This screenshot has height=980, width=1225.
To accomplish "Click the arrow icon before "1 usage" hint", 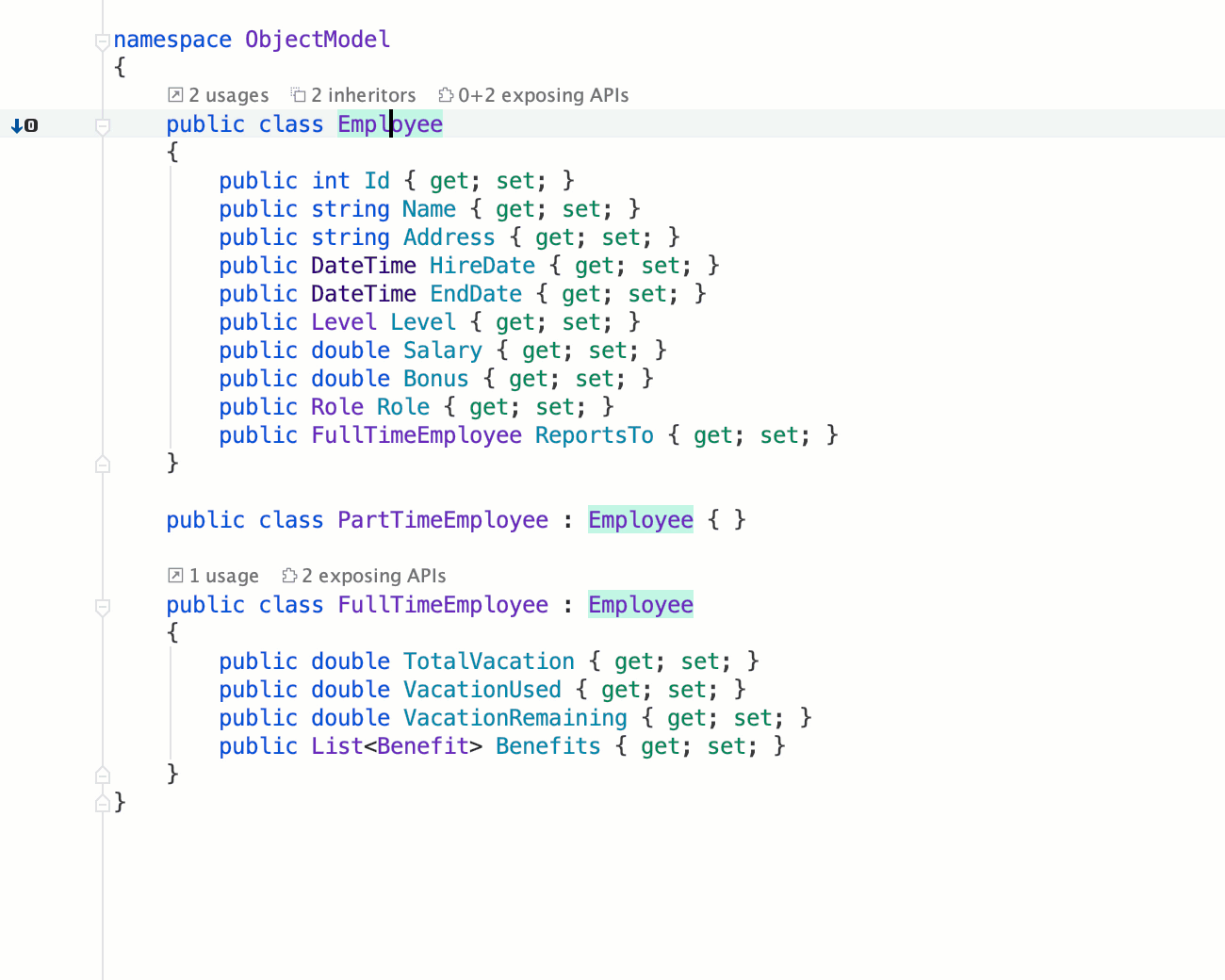I will tap(174, 575).
